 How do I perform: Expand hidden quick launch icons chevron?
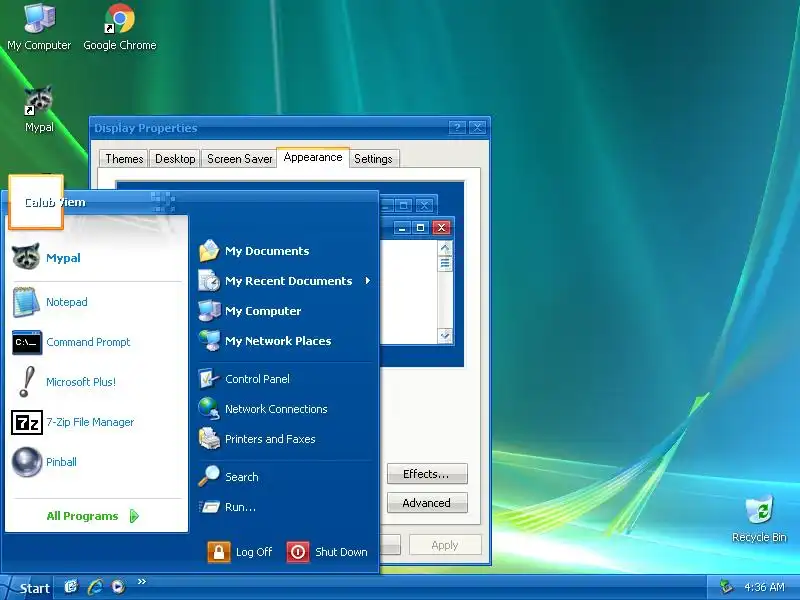(141, 581)
